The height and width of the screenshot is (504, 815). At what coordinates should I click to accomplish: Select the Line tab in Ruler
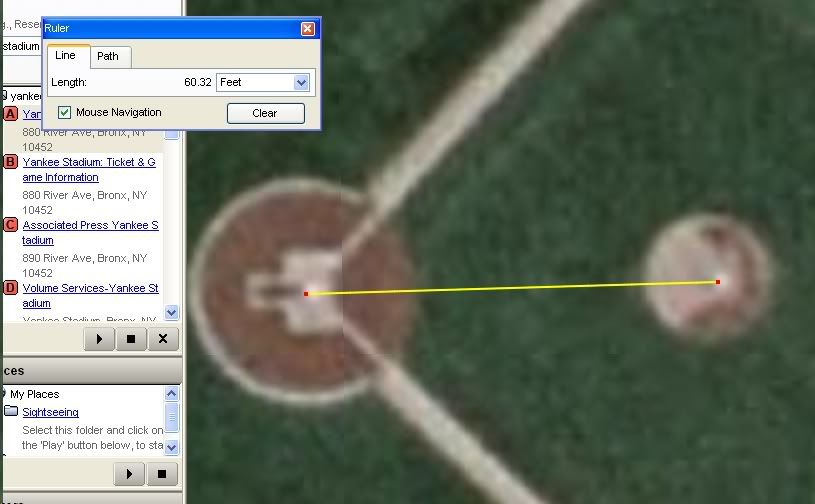click(x=65, y=56)
